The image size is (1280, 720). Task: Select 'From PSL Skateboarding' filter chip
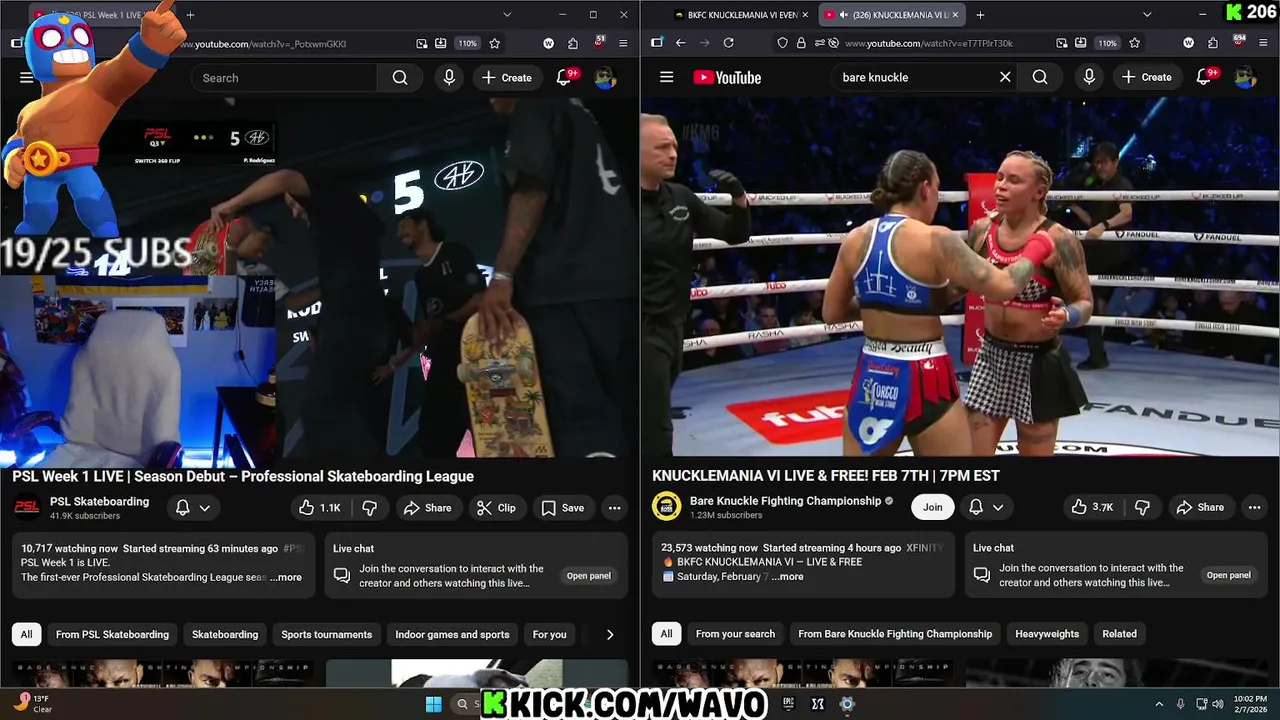tap(112, 634)
